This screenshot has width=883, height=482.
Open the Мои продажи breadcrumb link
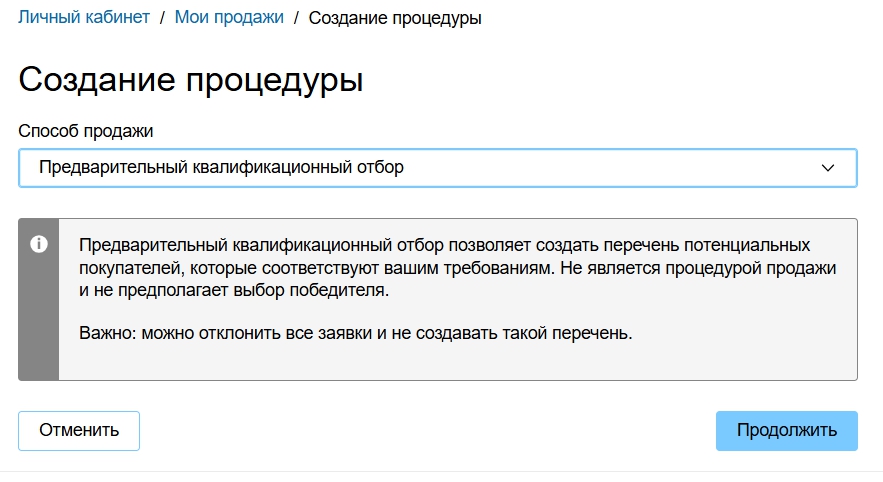pos(229,17)
